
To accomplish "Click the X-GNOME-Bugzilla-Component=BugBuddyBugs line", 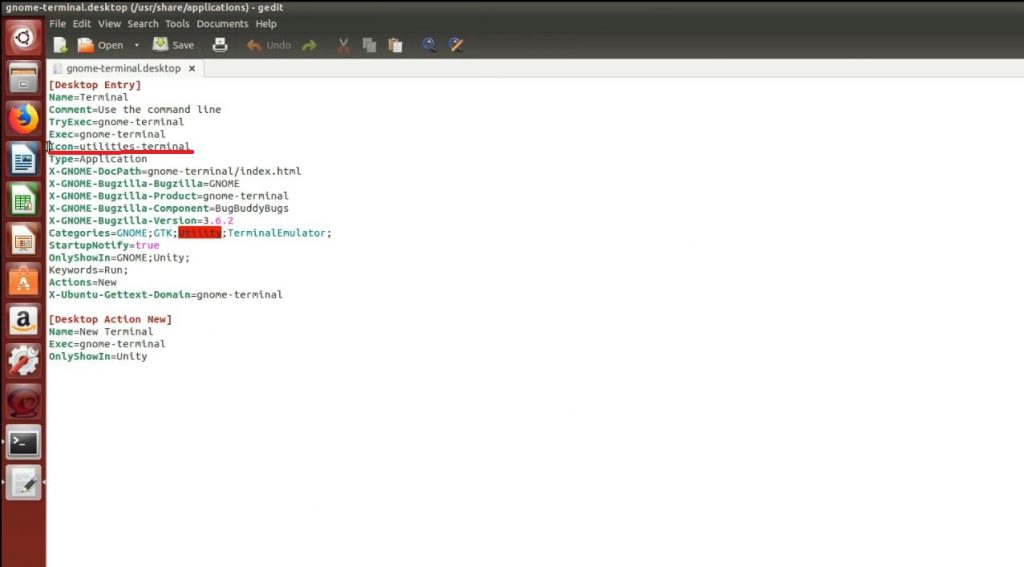I will pyautogui.click(x=168, y=208).
